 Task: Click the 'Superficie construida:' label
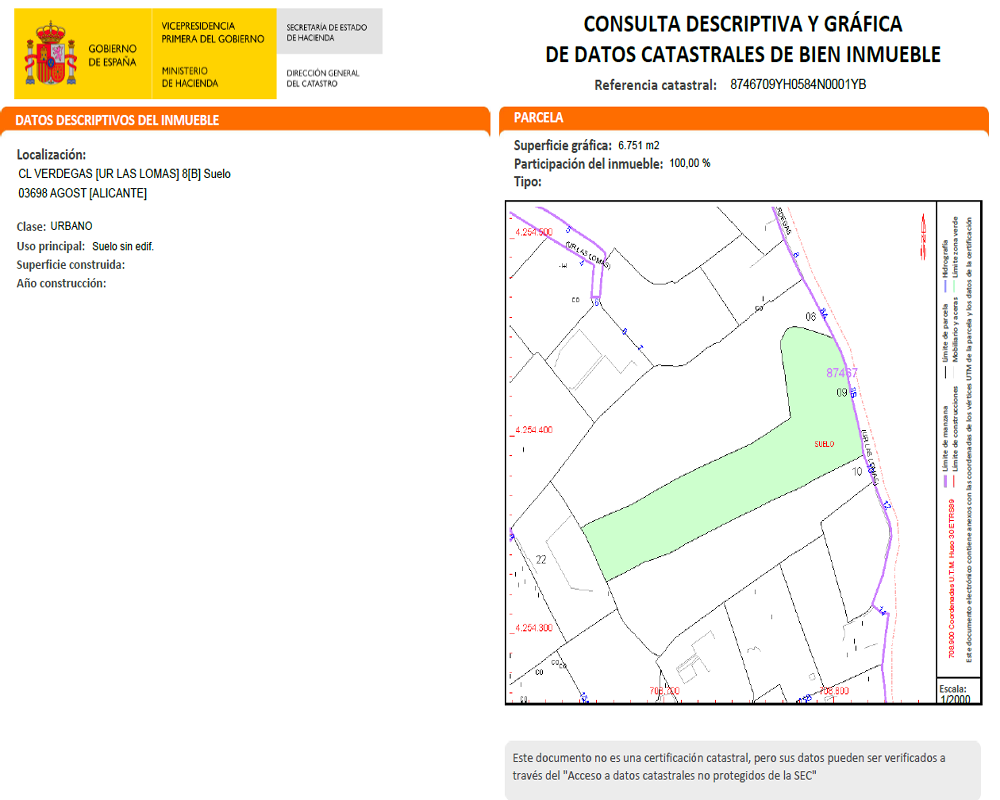click(x=71, y=265)
